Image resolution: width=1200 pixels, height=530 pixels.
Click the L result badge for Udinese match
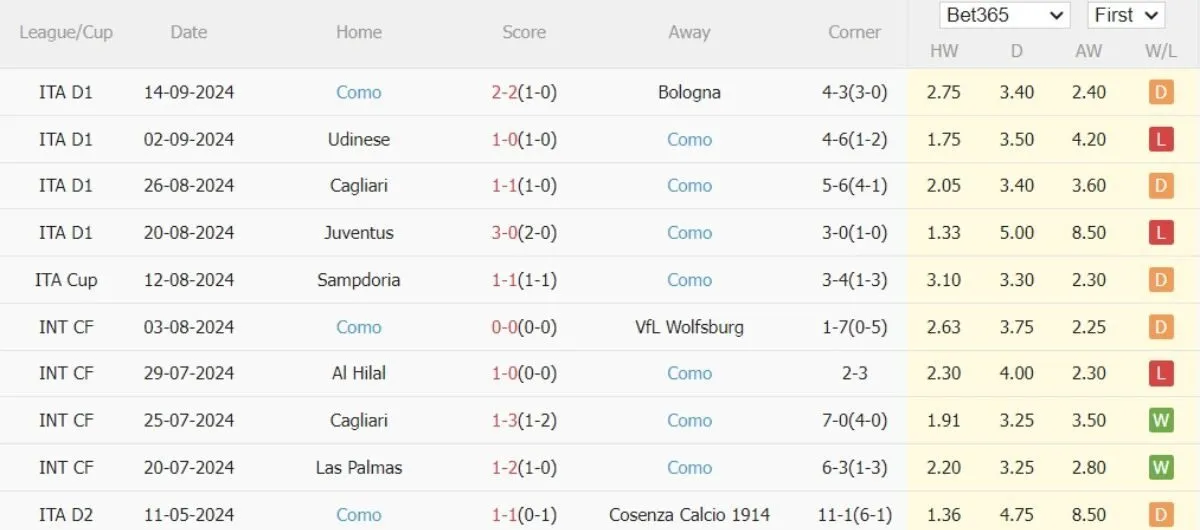(1160, 140)
